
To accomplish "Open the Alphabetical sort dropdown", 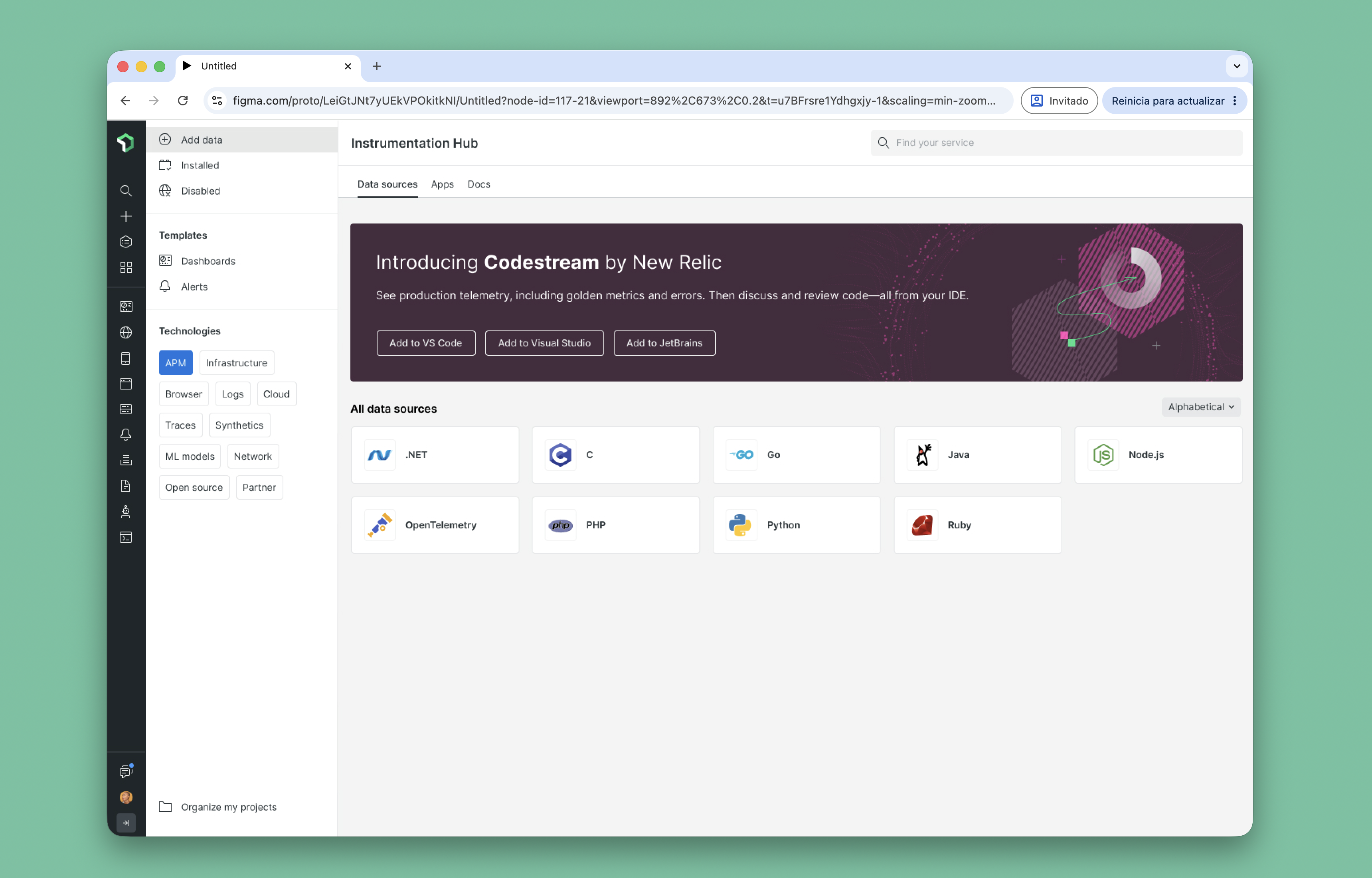I will (x=1201, y=407).
